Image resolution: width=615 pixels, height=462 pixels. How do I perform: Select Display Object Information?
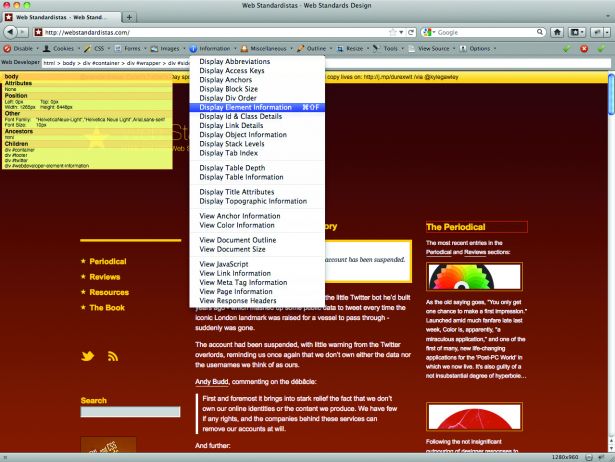257,135
